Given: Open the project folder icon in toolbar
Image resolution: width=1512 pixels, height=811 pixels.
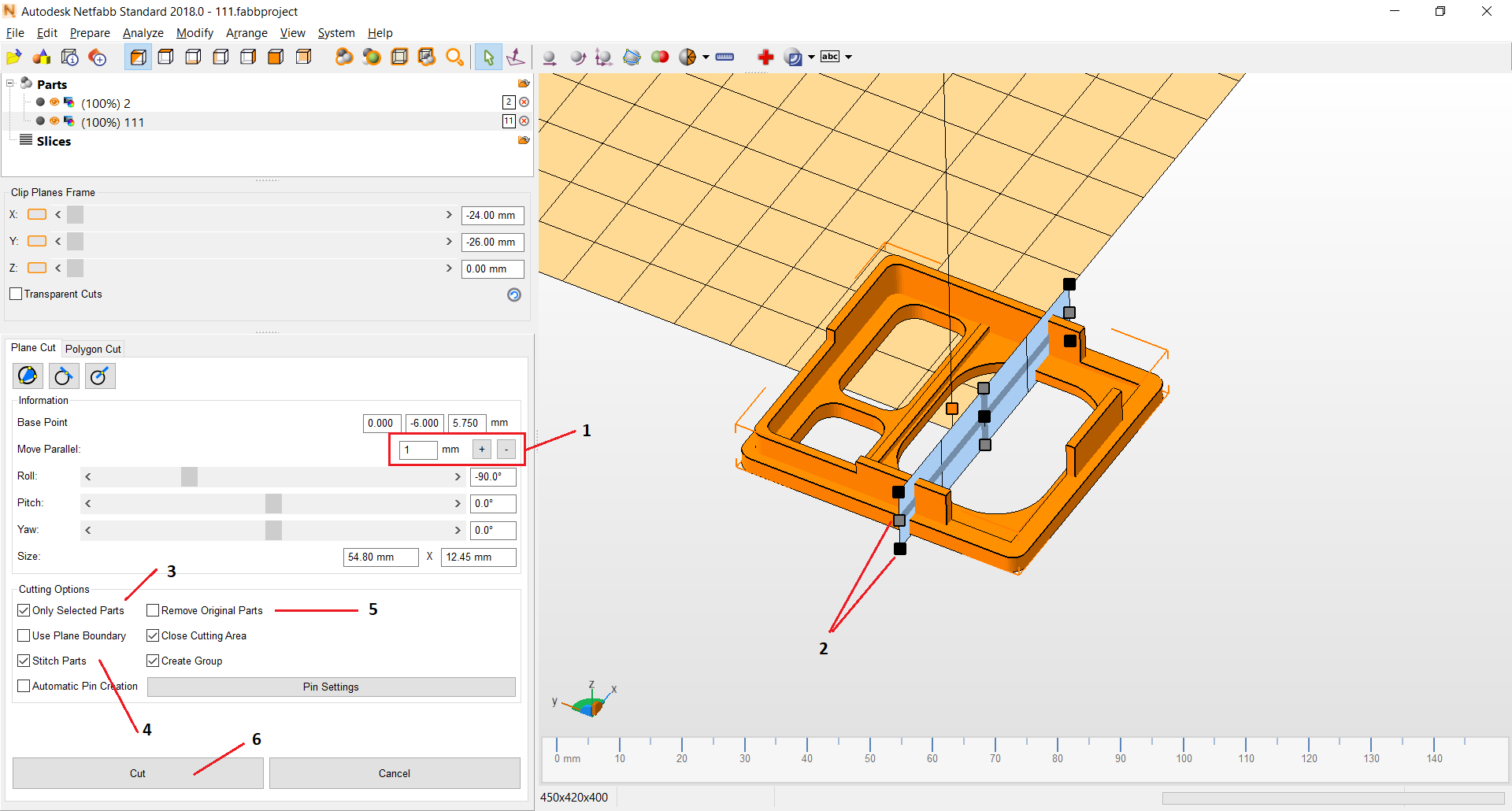Looking at the screenshot, I should coord(13,57).
